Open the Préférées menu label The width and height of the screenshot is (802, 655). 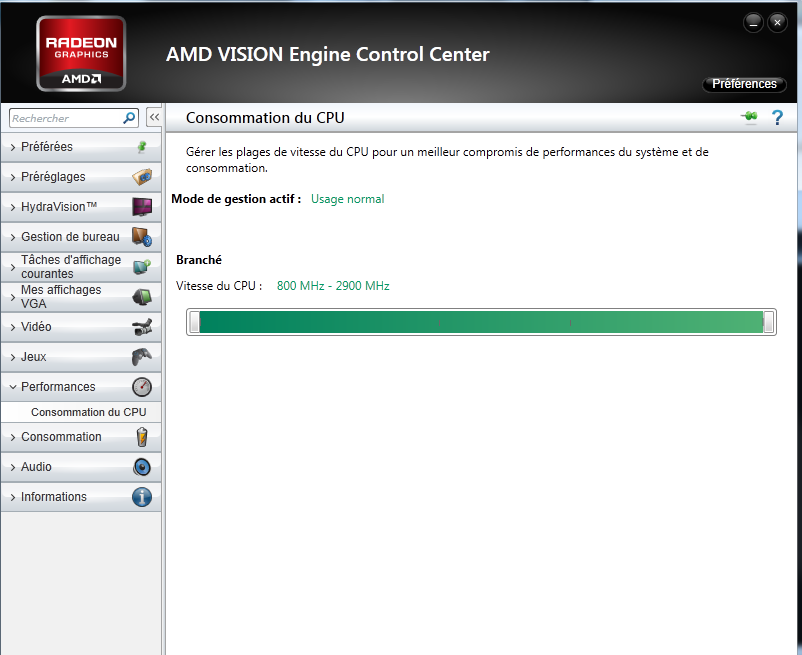47,147
